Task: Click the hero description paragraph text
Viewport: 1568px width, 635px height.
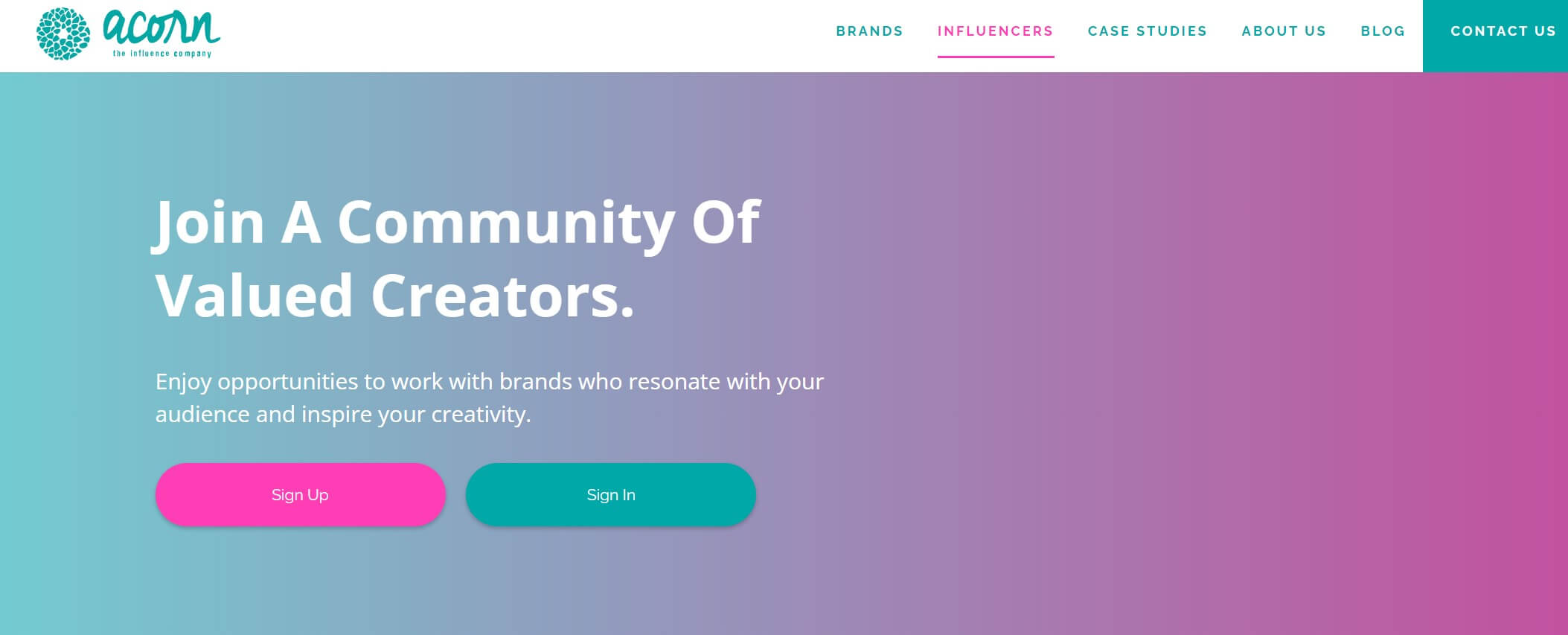Action: pos(489,397)
